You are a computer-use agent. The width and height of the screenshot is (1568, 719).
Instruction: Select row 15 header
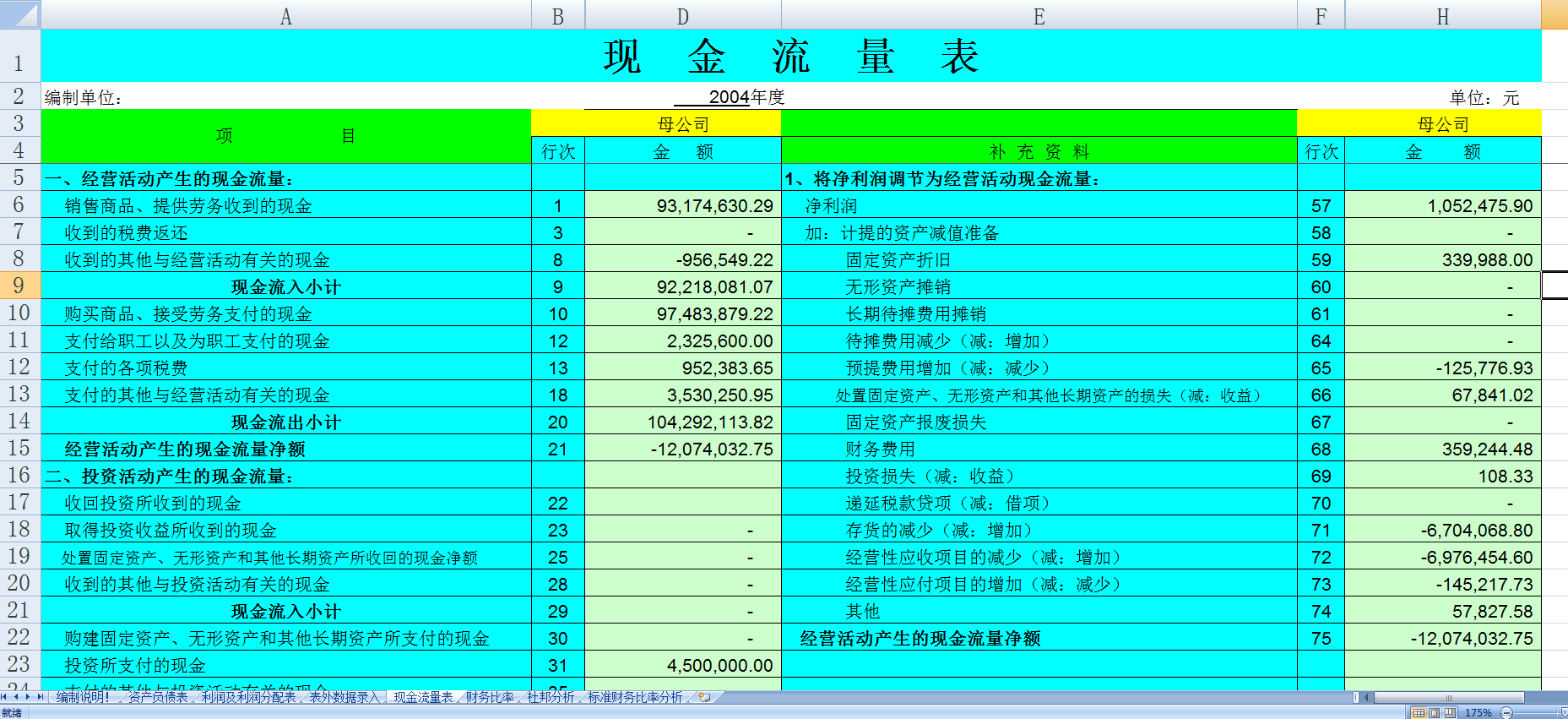19,448
